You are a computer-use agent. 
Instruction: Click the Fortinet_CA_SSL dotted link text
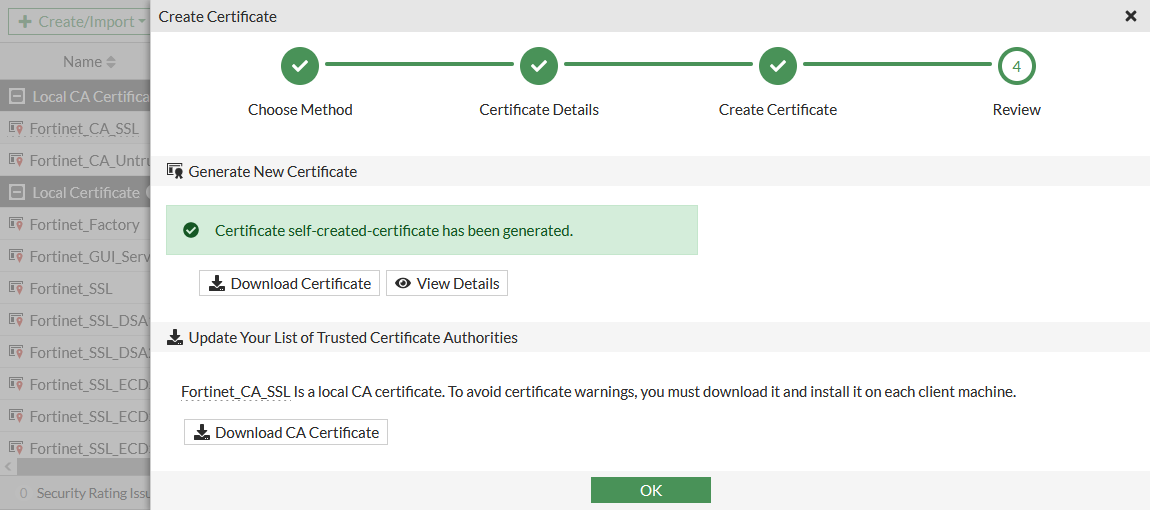[x=236, y=392]
